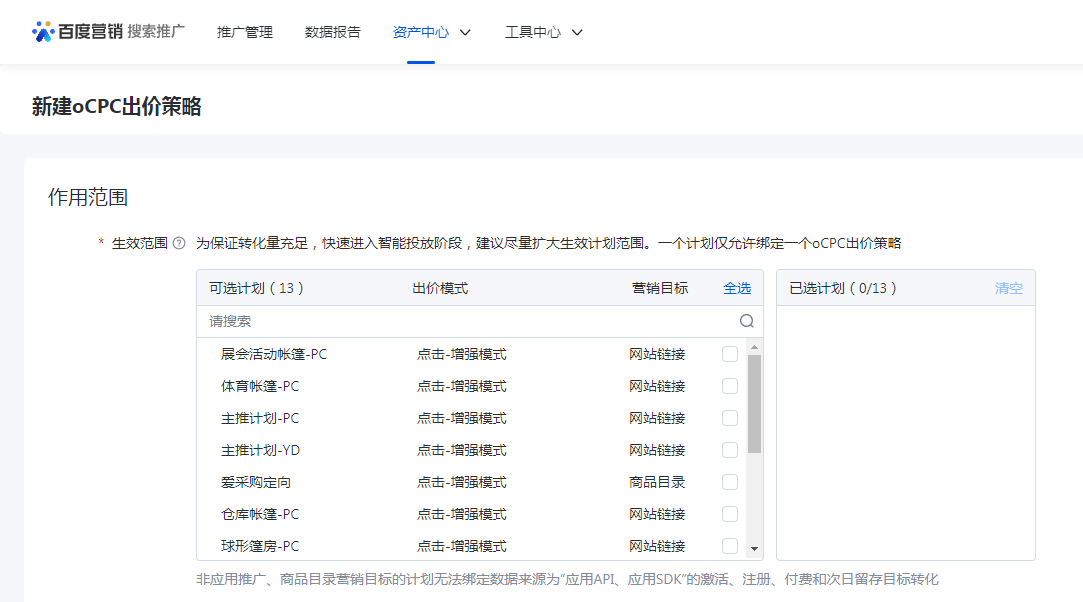
Task: Click the help icon next to 生效范围
Action: click(179, 243)
